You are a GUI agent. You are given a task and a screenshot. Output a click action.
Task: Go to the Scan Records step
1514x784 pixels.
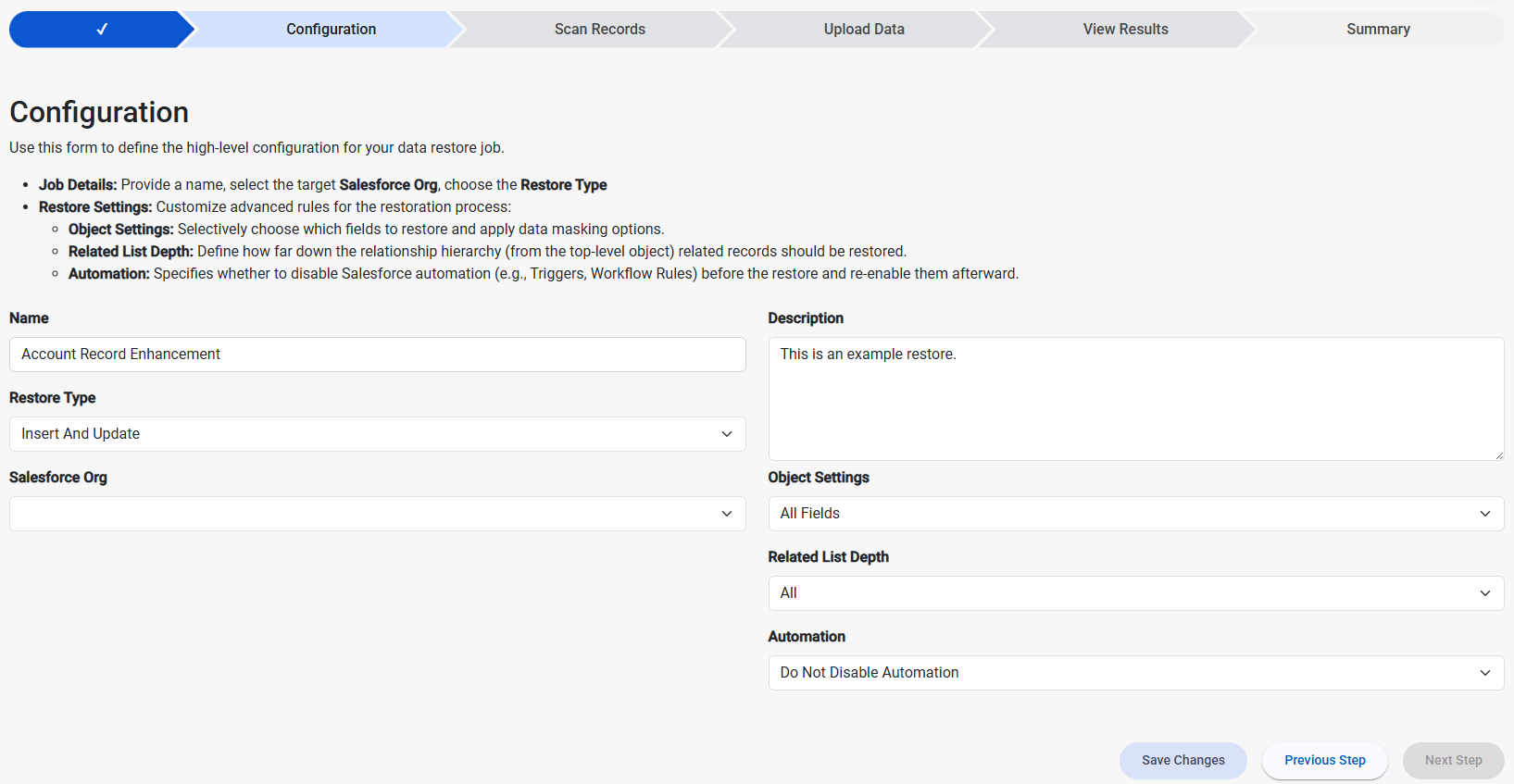(599, 30)
